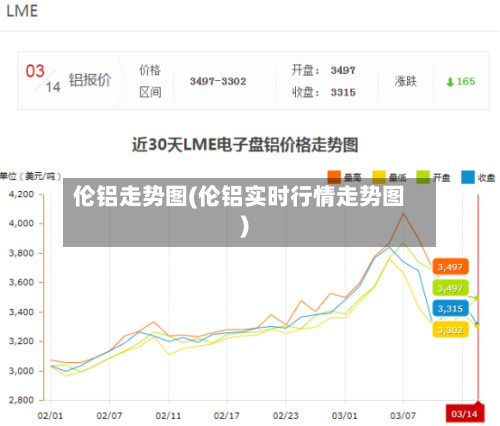Image resolution: width=500 pixels, height=426 pixels.
Task: Click the 4,000 y-axis label
Action: coord(22,223)
